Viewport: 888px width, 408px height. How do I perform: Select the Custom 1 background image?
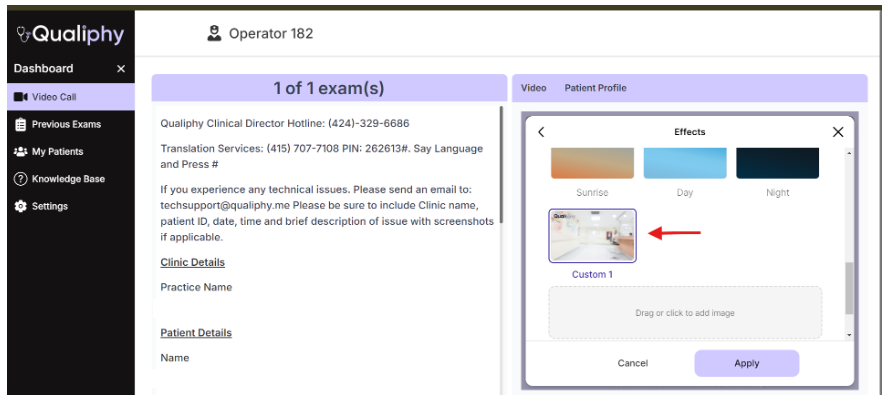(x=592, y=236)
